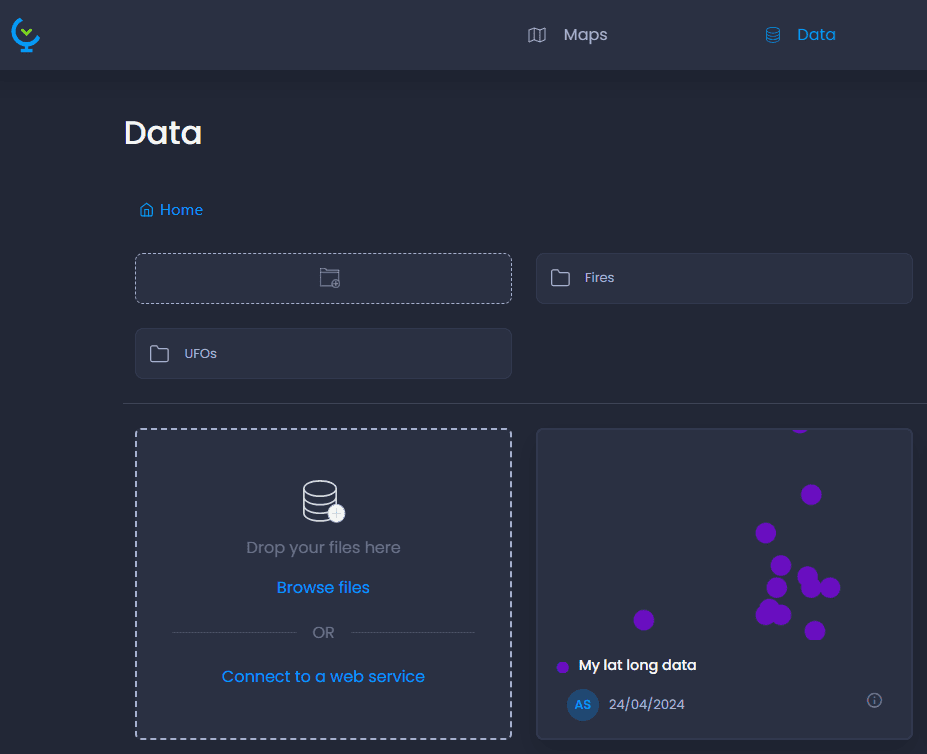Click the AS user avatar
Viewport: 927px width, 754px height.
(582, 704)
